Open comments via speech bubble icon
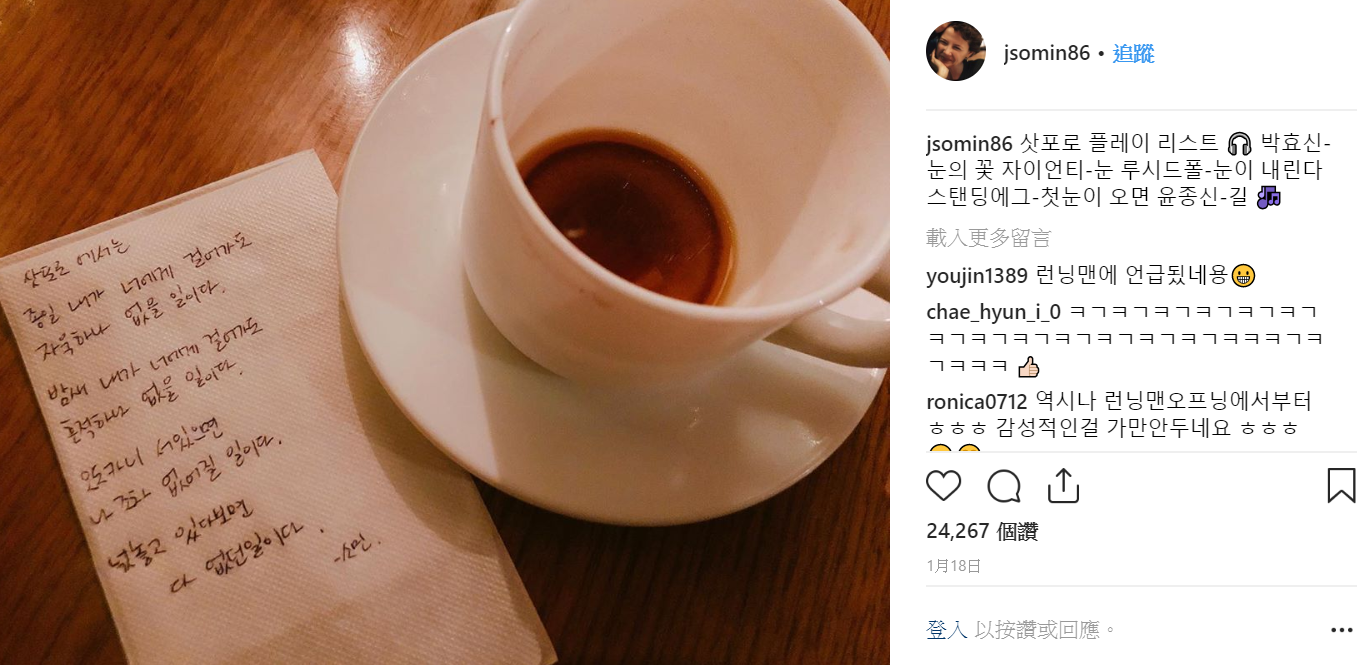This screenshot has width=1359, height=665. point(1004,486)
